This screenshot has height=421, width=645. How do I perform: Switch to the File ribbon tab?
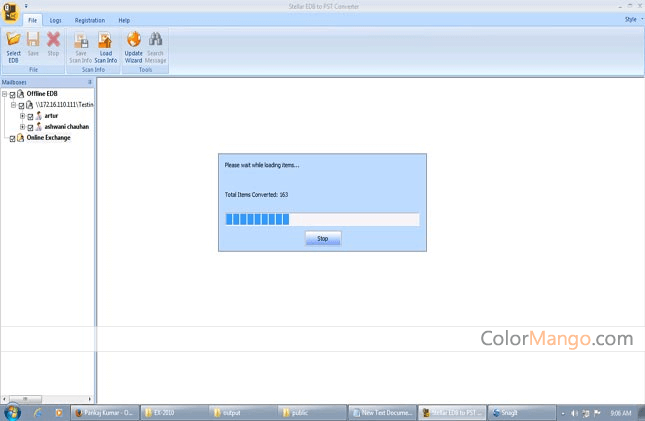click(x=32, y=20)
